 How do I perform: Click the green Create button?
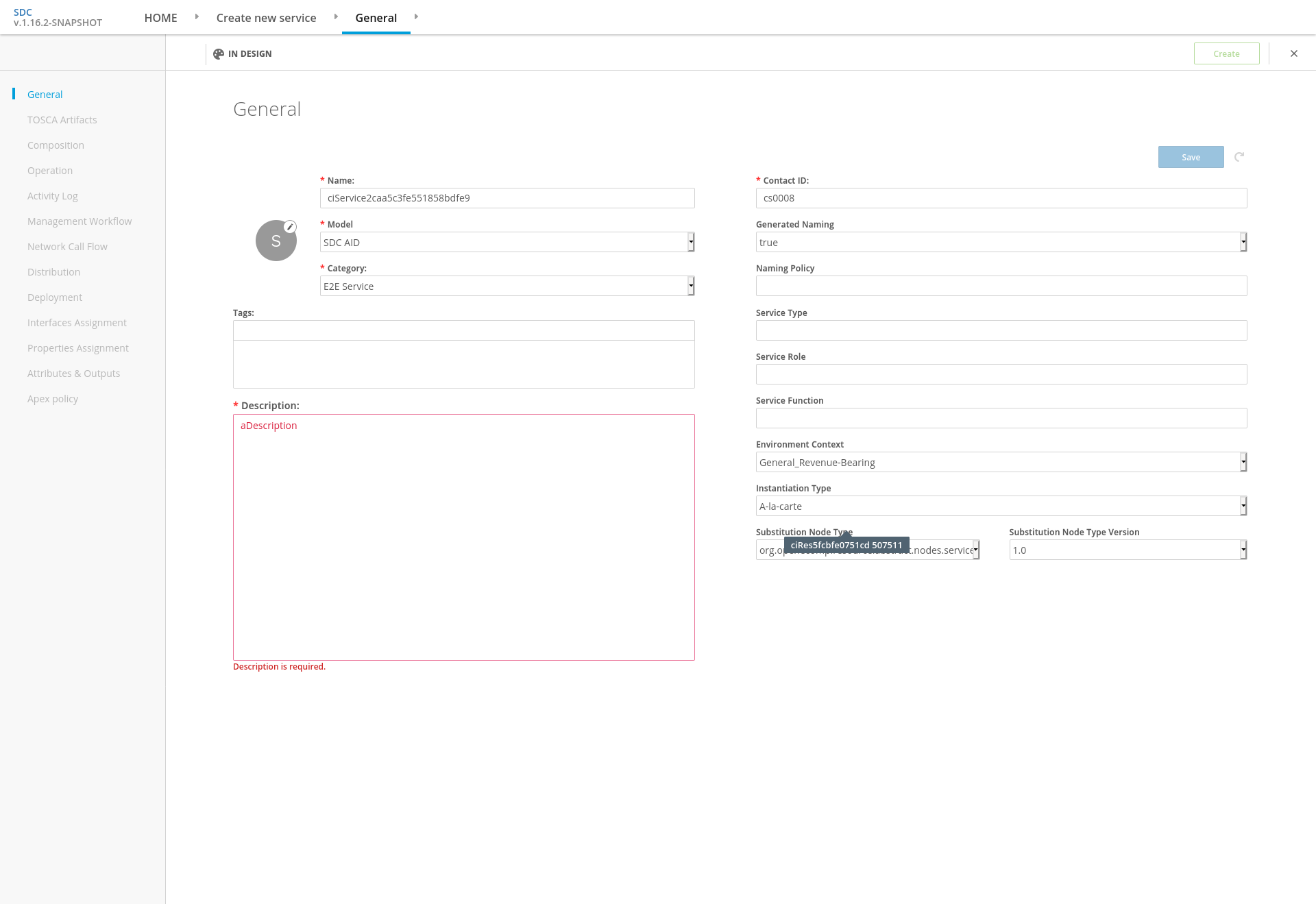pos(1226,53)
